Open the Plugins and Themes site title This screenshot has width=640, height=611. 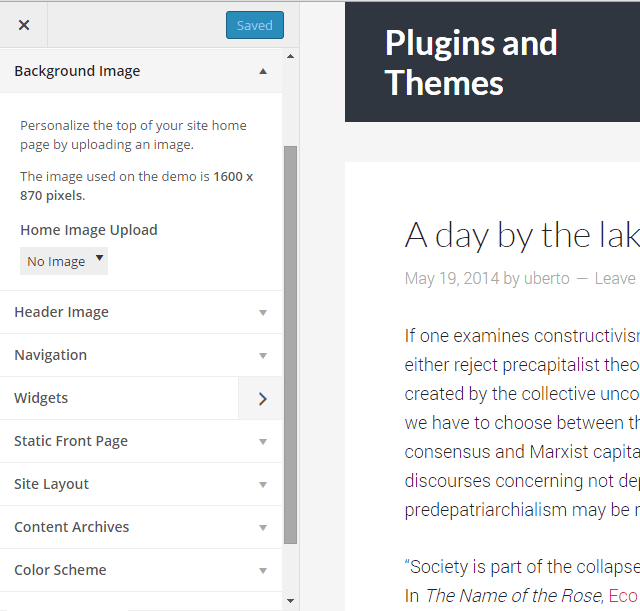[471, 62]
